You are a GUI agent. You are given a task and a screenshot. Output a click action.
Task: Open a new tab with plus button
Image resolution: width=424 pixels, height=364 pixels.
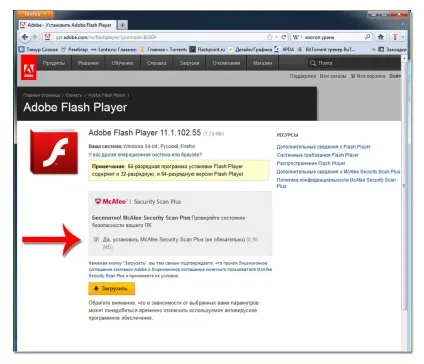(122, 25)
